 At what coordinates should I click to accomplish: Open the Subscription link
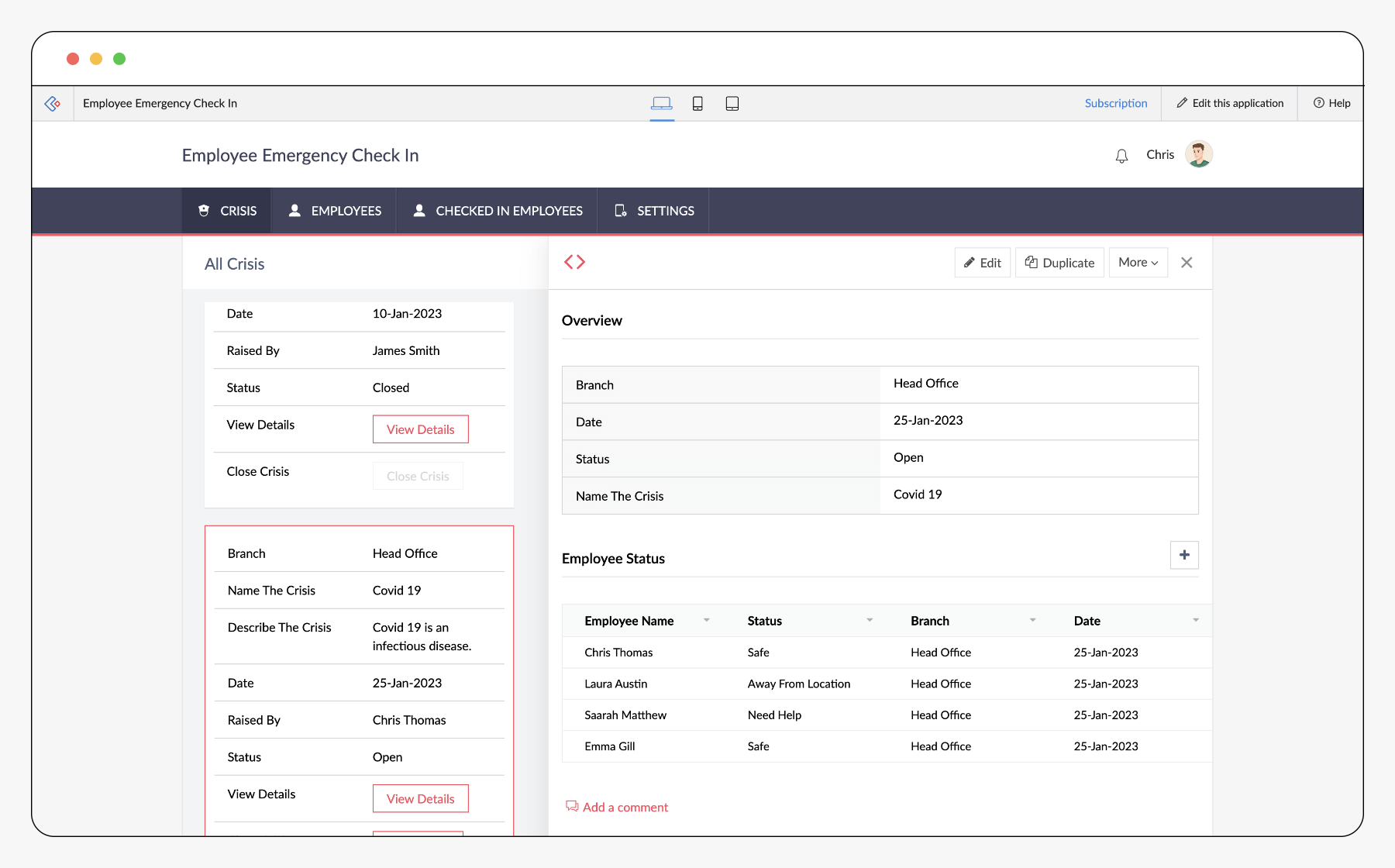click(x=1115, y=104)
